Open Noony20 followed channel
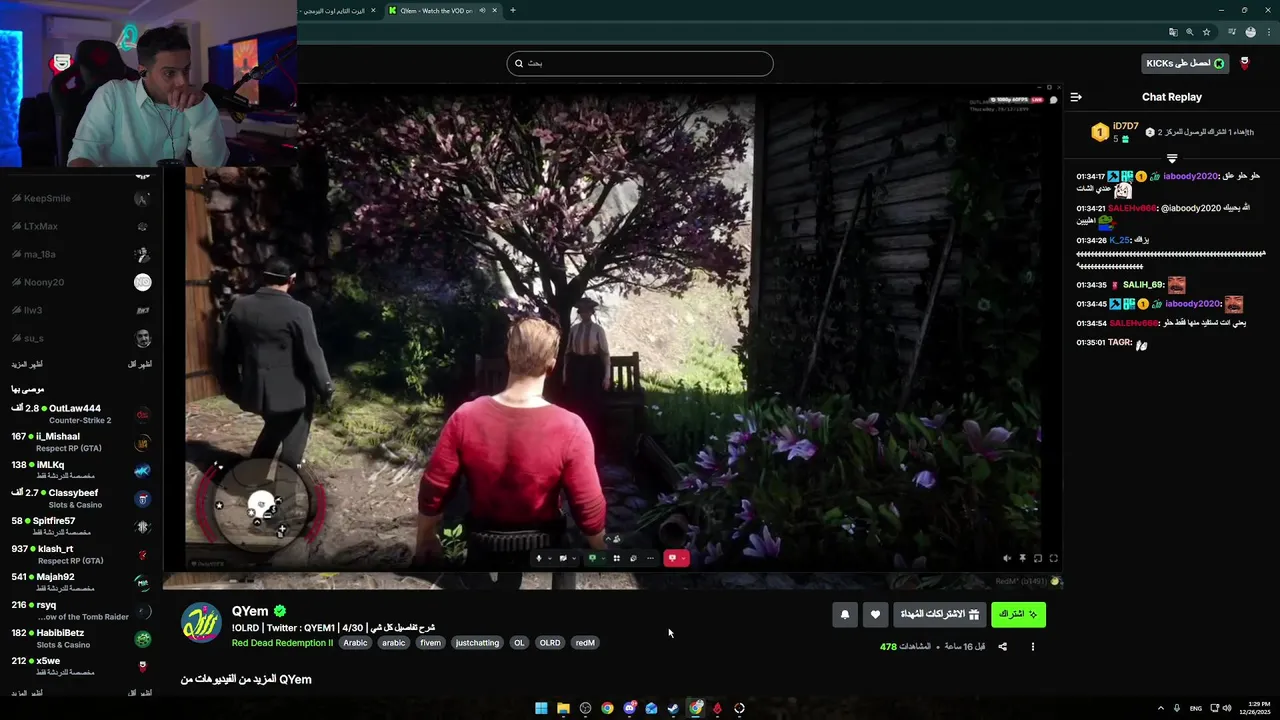 (81, 282)
